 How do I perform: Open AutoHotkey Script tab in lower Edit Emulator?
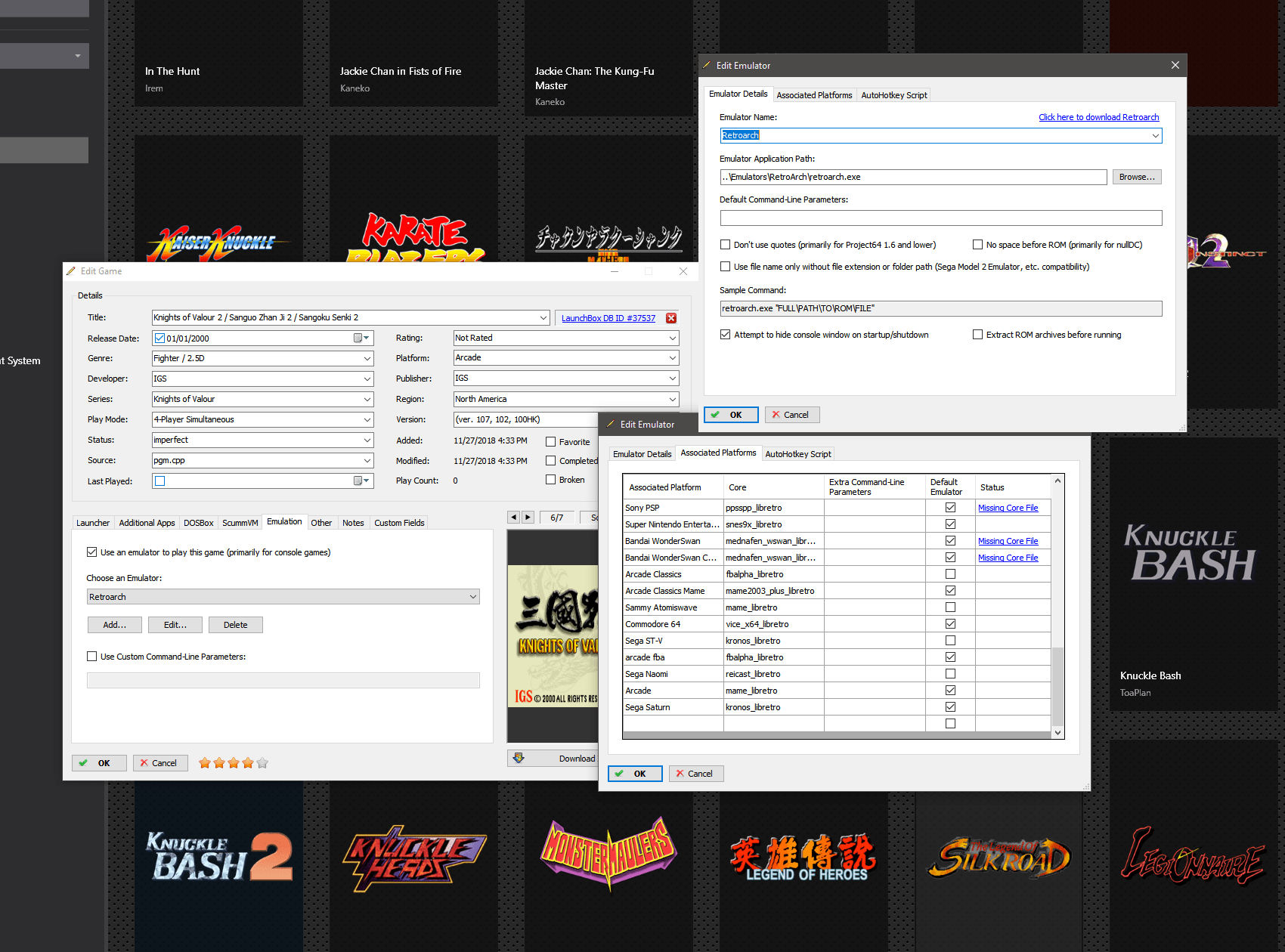[x=798, y=454]
